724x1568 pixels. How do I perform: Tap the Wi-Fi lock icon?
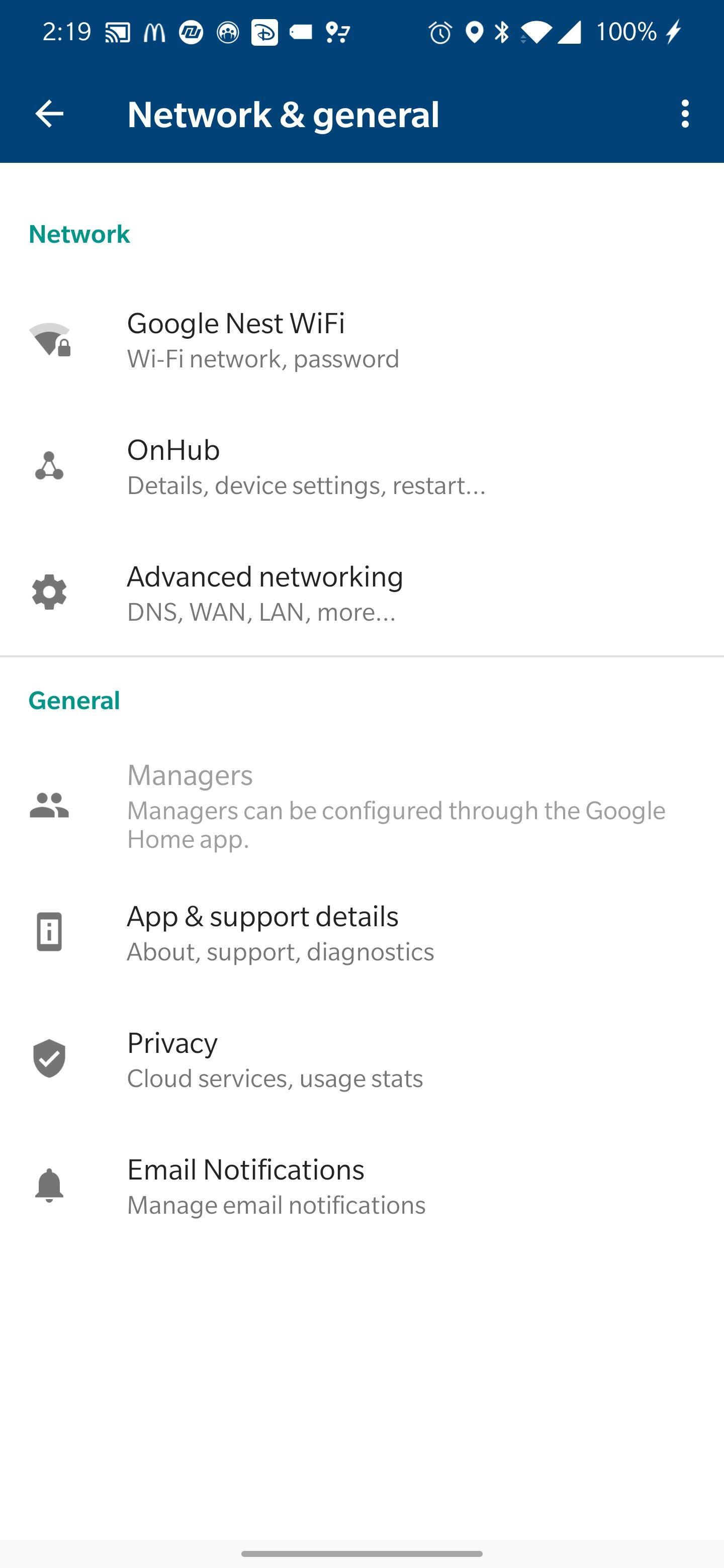click(x=50, y=340)
